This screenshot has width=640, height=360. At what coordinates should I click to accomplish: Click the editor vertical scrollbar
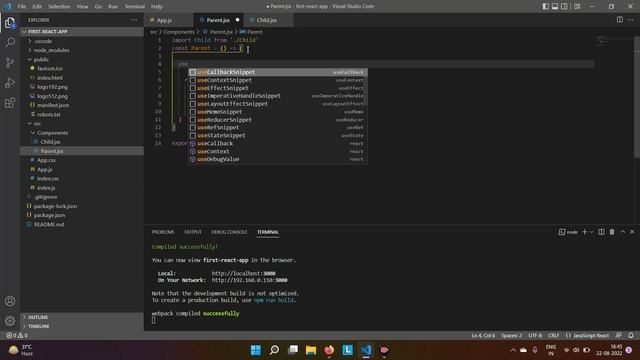pyautogui.click(x=637, y=96)
